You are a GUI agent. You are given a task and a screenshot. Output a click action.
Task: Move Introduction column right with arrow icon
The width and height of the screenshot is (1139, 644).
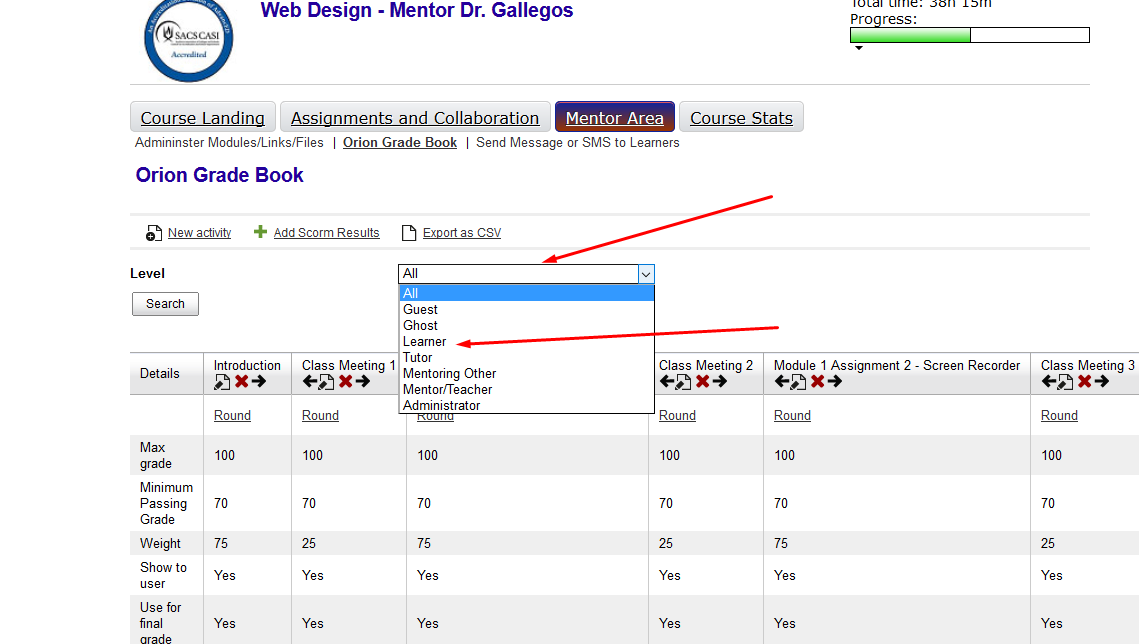(259, 382)
